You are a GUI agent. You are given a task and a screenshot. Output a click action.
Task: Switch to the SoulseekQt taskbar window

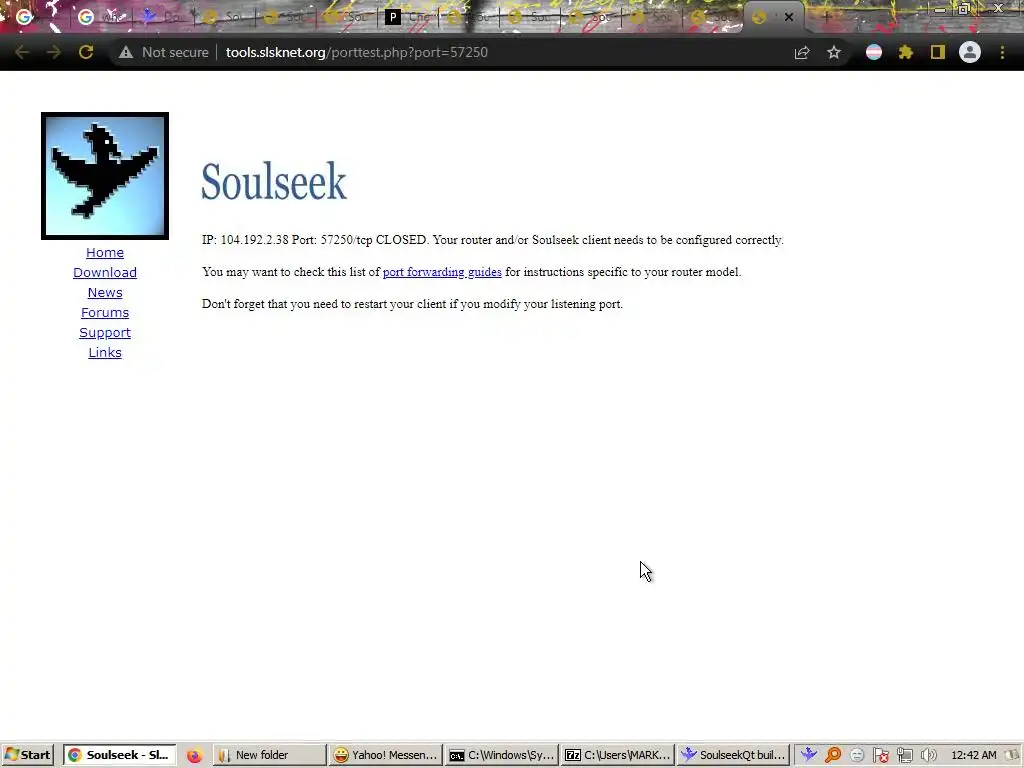point(733,755)
